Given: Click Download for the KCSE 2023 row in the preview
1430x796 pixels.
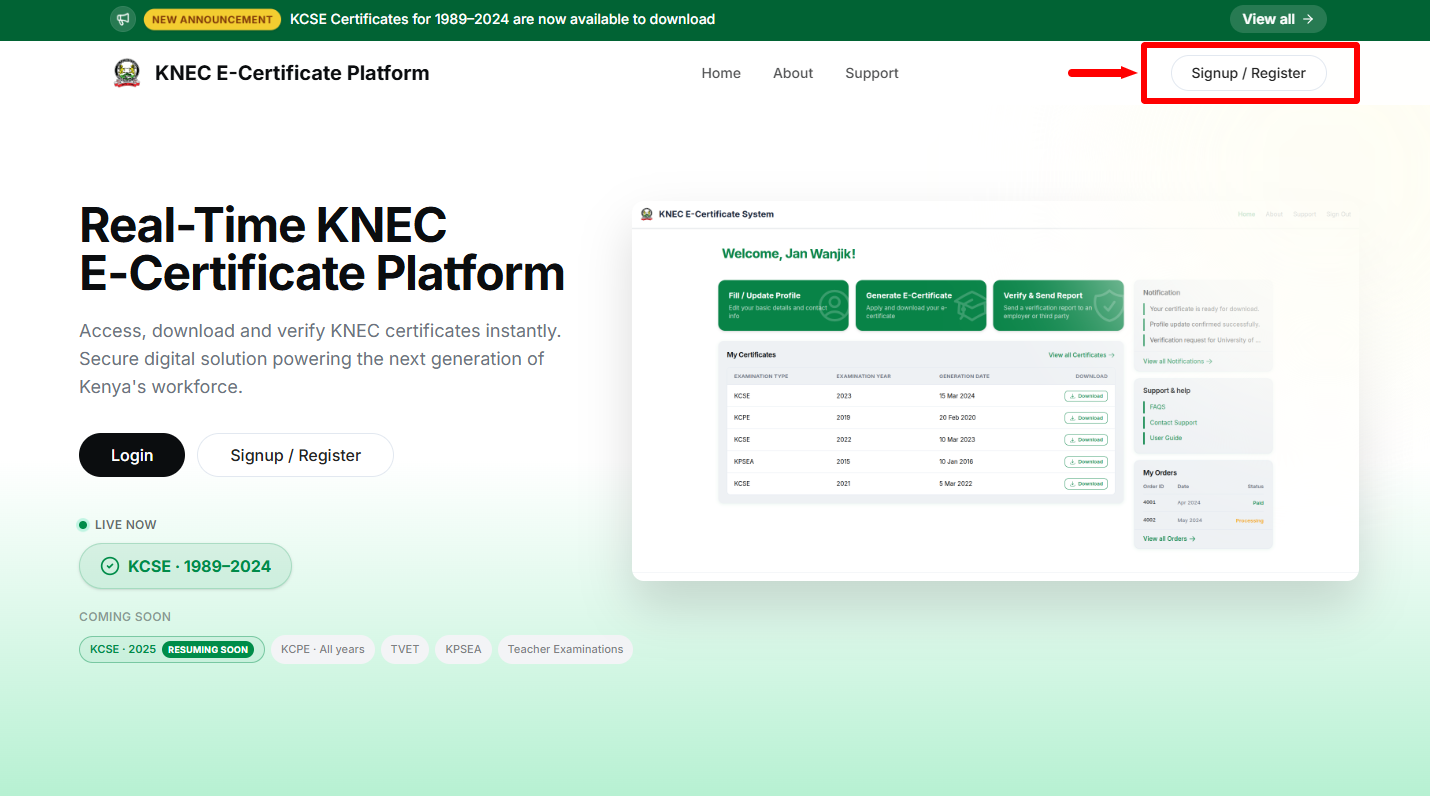Looking at the screenshot, I should pos(1086,396).
